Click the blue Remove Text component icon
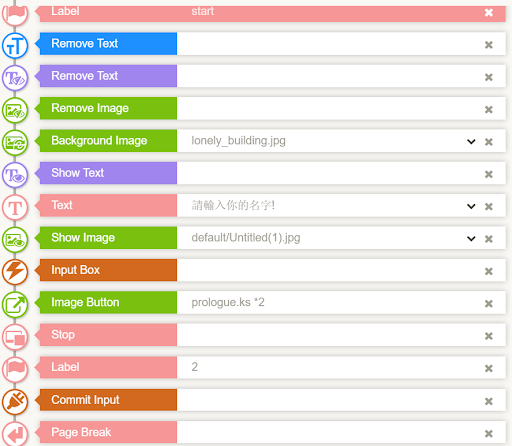The height and width of the screenshot is (446, 512). coord(15,45)
